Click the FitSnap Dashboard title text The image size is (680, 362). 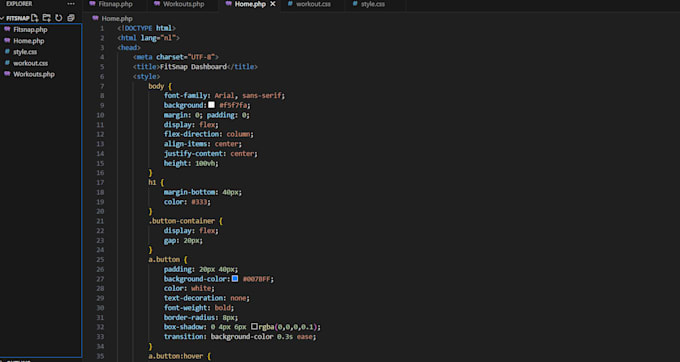pyautogui.click(x=193, y=67)
